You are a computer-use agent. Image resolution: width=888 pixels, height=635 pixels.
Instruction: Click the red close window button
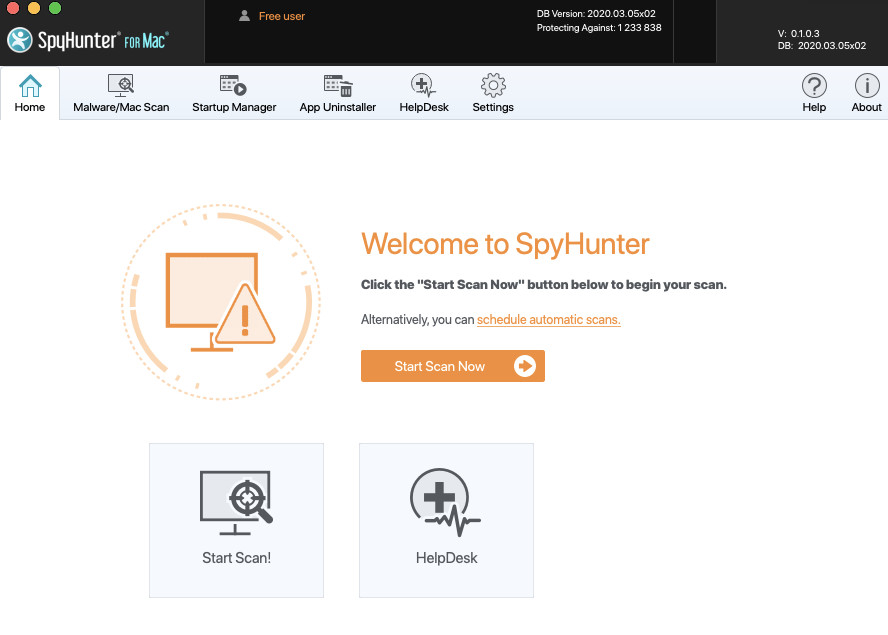click(x=12, y=7)
